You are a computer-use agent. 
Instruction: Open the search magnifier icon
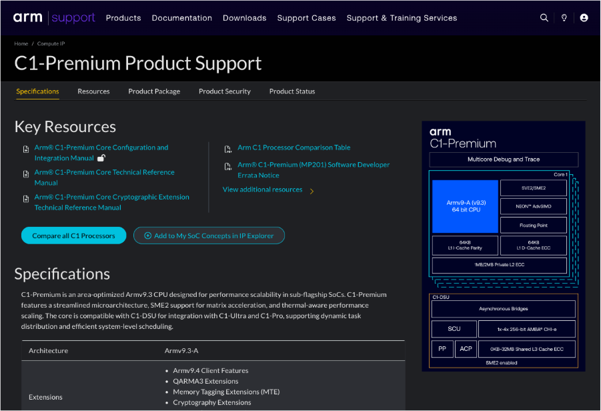pos(544,18)
